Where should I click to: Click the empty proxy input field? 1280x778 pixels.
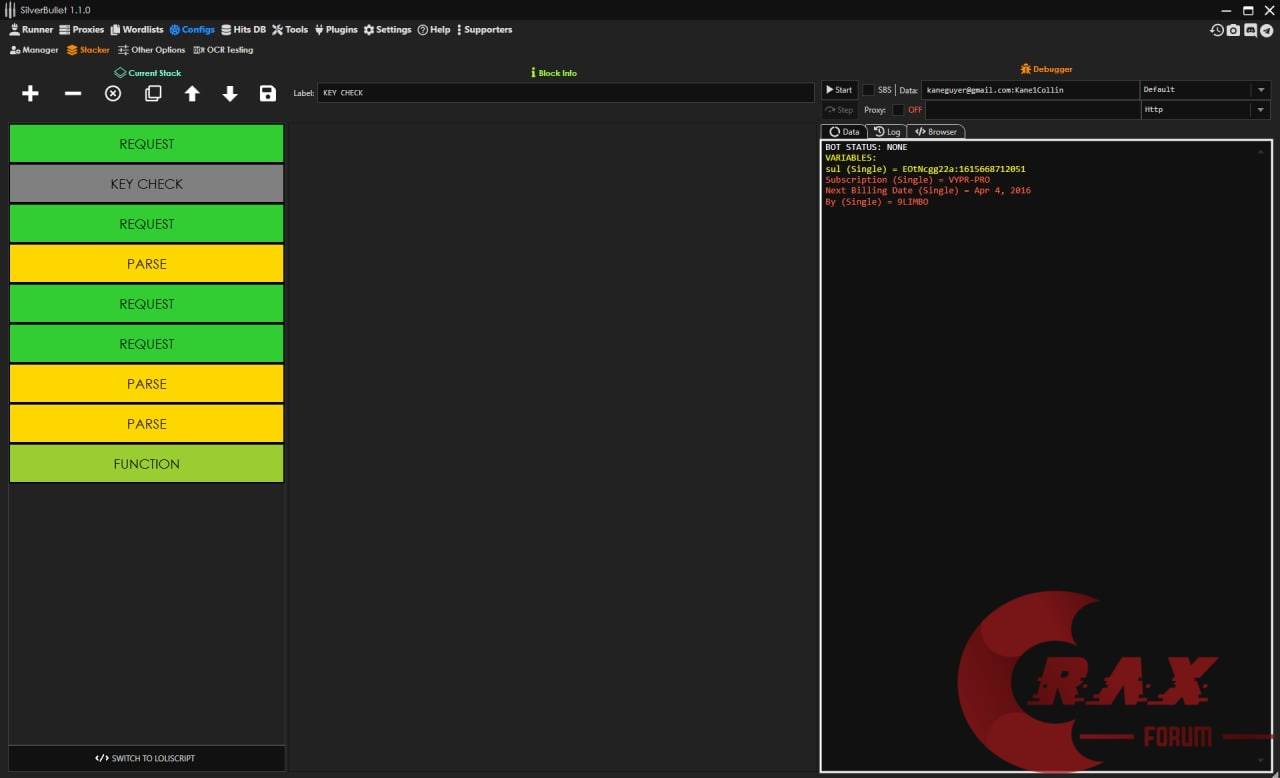click(x=1033, y=110)
